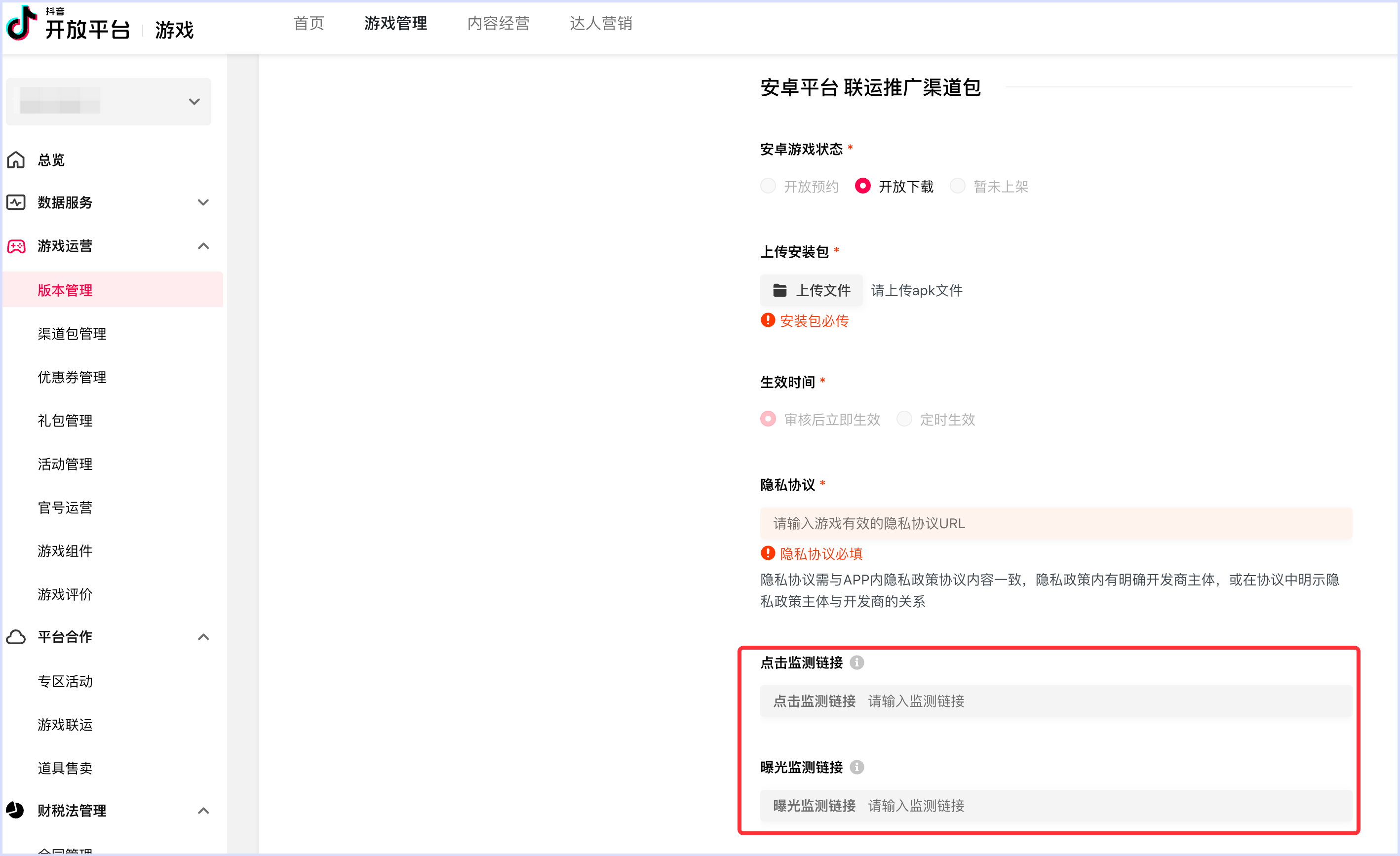This screenshot has width=1400, height=856.
Task: Click info icon beside 点击监测链接
Action: click(x=857, y=663)
